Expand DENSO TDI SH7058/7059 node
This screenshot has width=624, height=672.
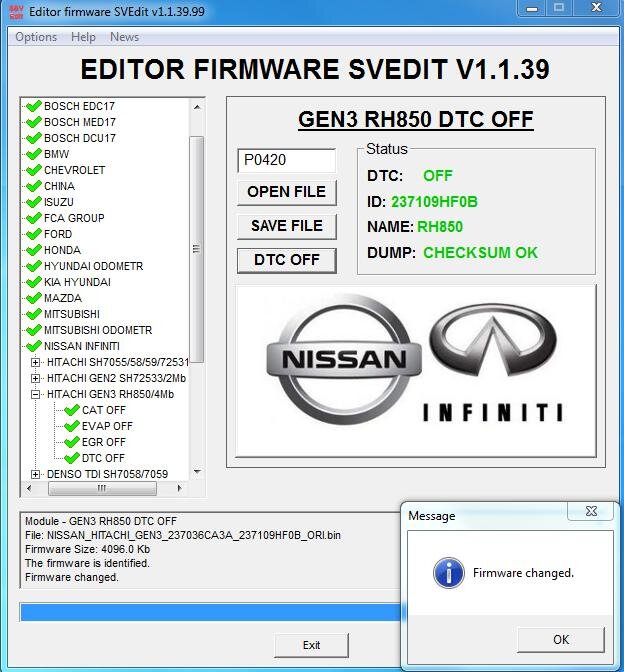point(36,474)
